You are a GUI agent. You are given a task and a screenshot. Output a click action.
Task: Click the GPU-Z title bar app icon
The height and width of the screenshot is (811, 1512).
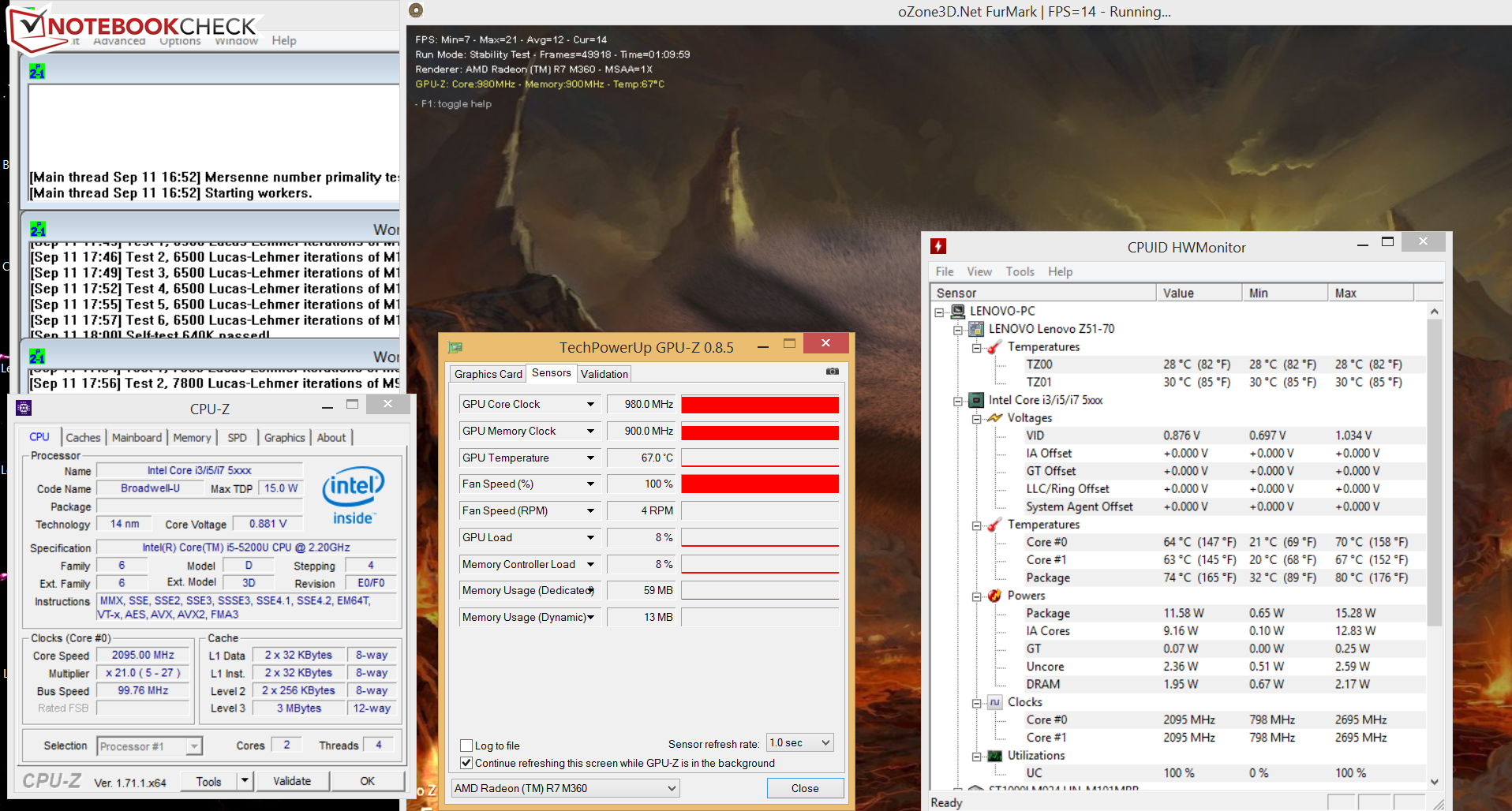[455, 347]
